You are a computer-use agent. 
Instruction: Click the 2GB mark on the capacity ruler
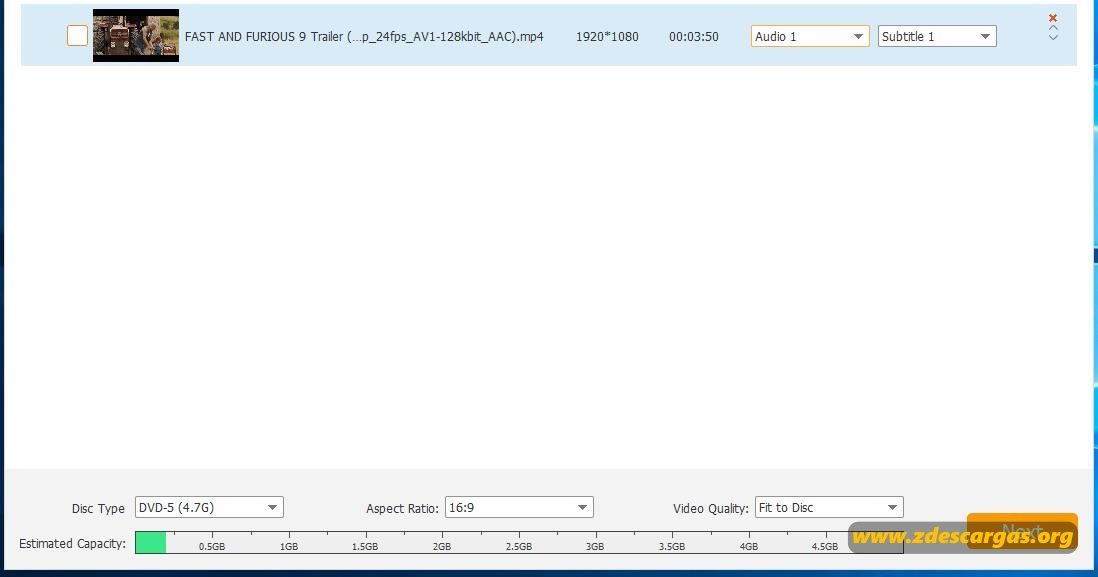click(442, 546)
